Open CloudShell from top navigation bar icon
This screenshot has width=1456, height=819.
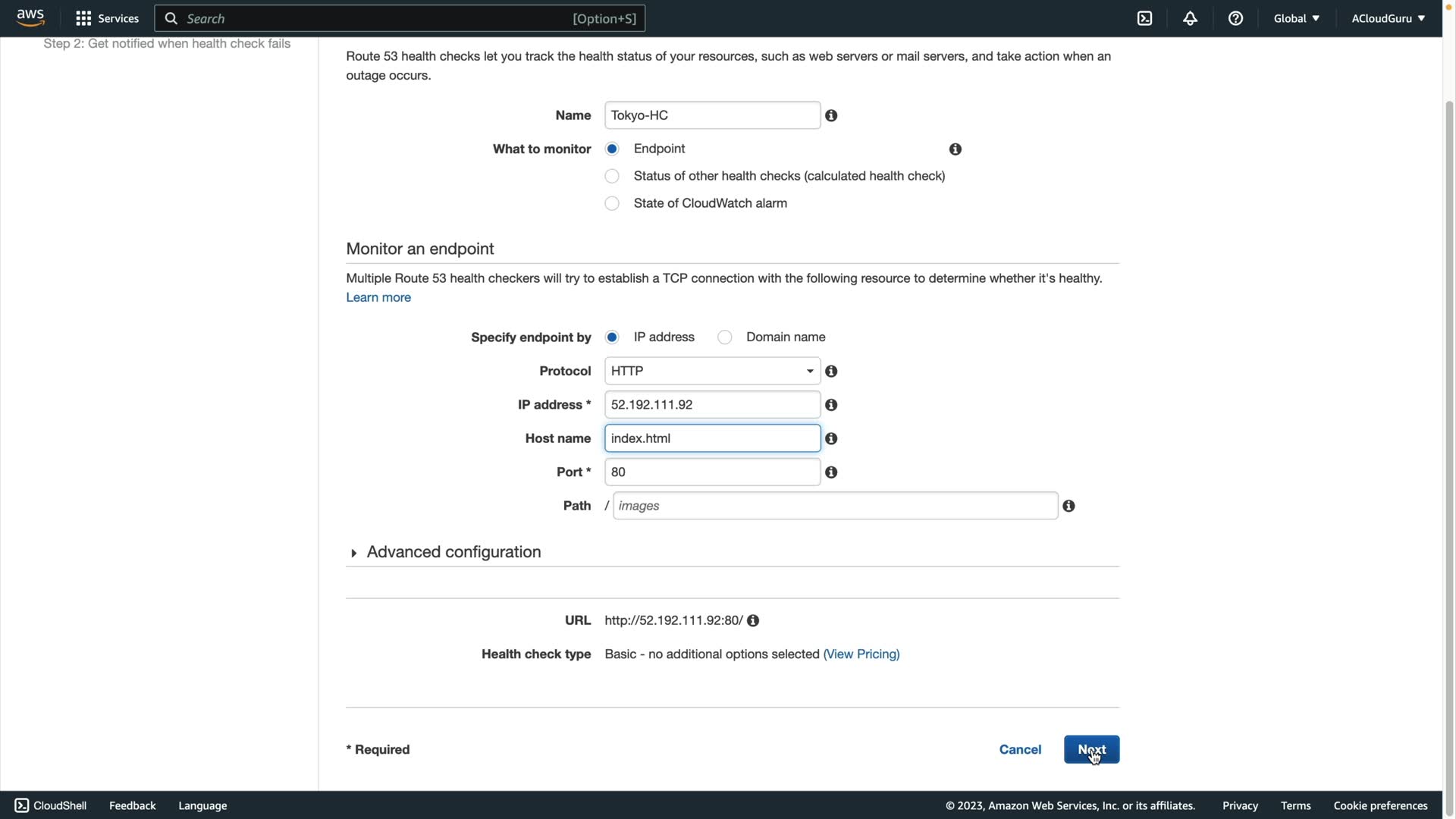[x=1144, y=18]
